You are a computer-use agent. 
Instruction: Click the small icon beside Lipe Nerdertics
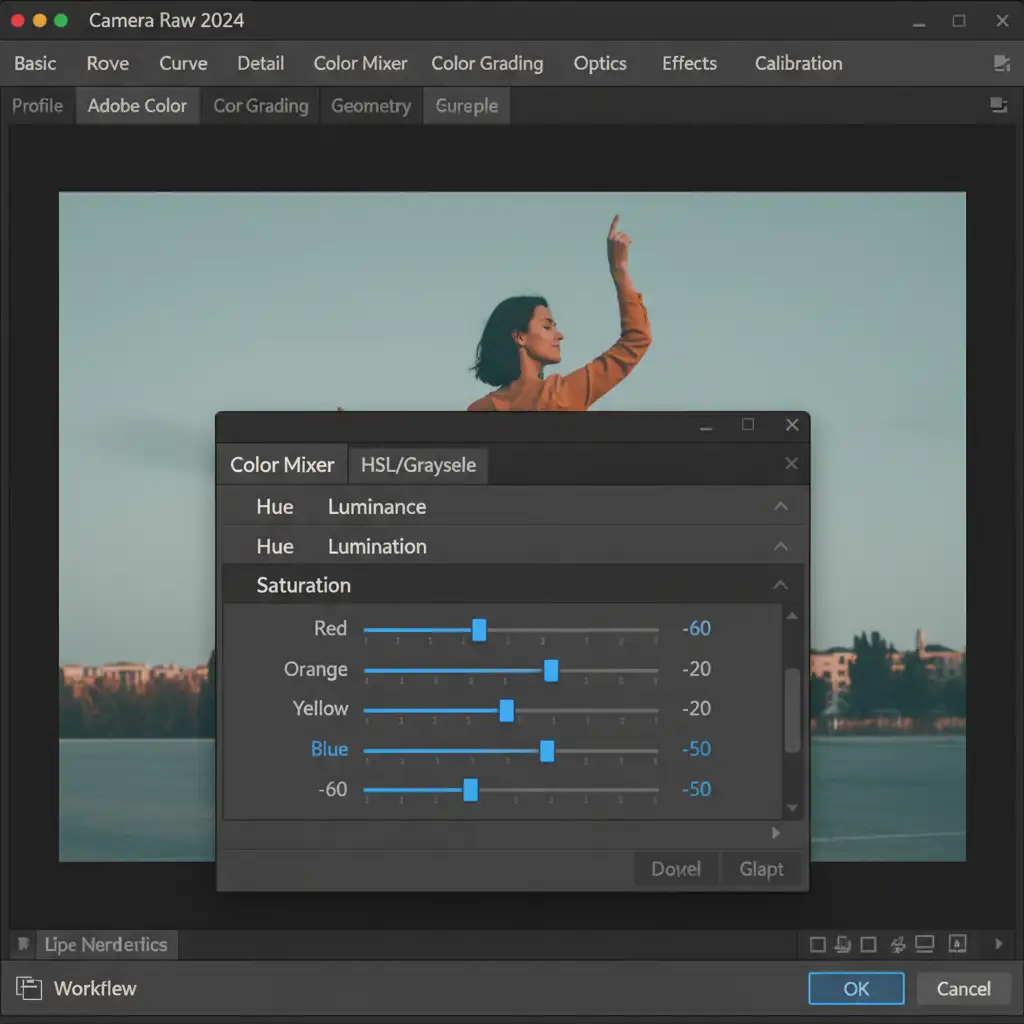pos(23,945)
